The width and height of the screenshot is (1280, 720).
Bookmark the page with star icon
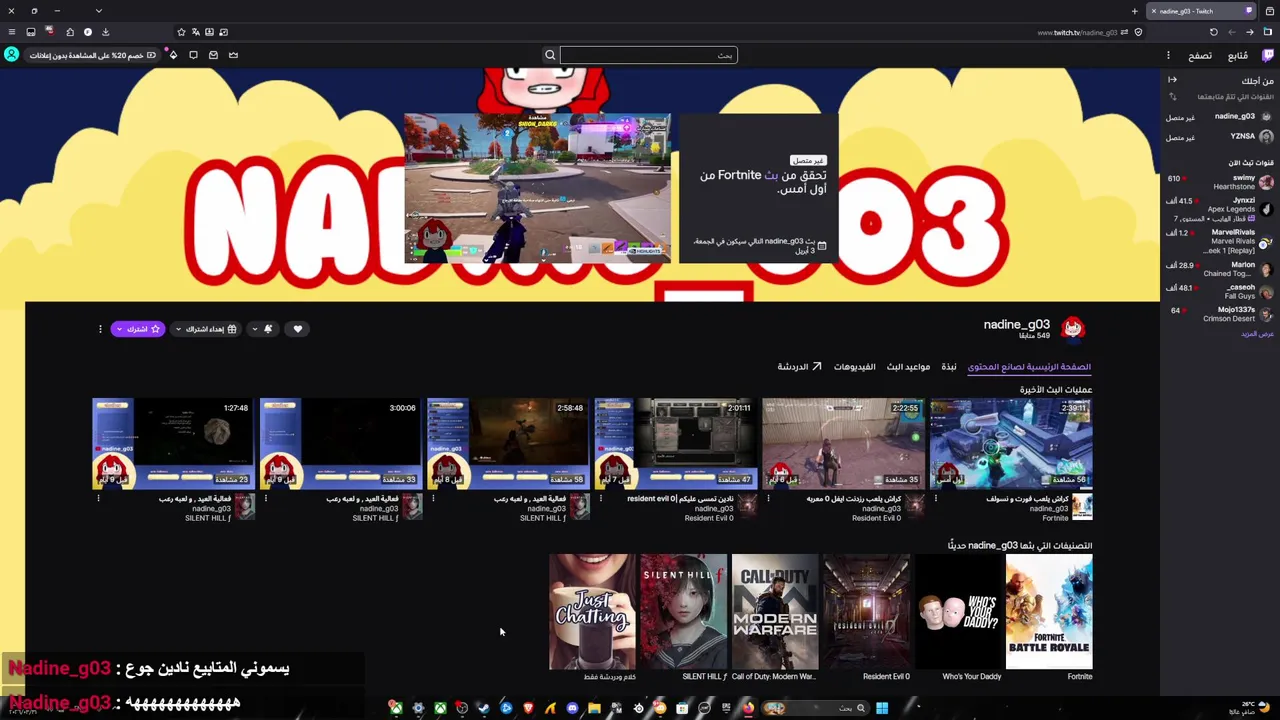[x=181, y=32]
